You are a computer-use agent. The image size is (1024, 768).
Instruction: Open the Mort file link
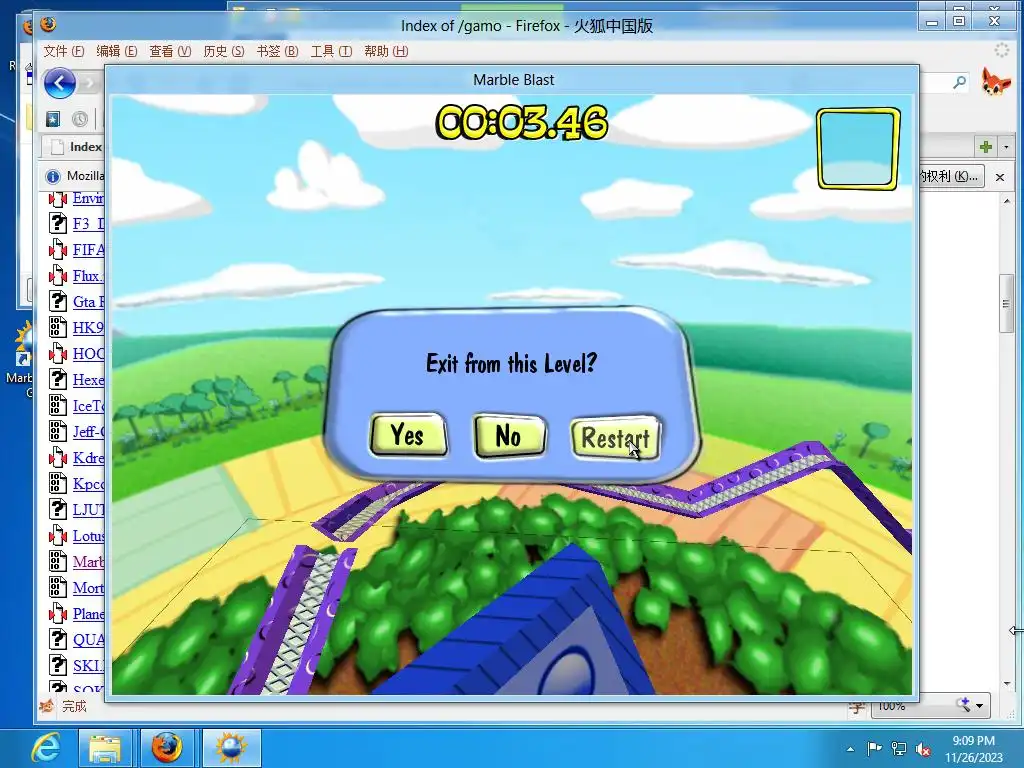[88, 588]
